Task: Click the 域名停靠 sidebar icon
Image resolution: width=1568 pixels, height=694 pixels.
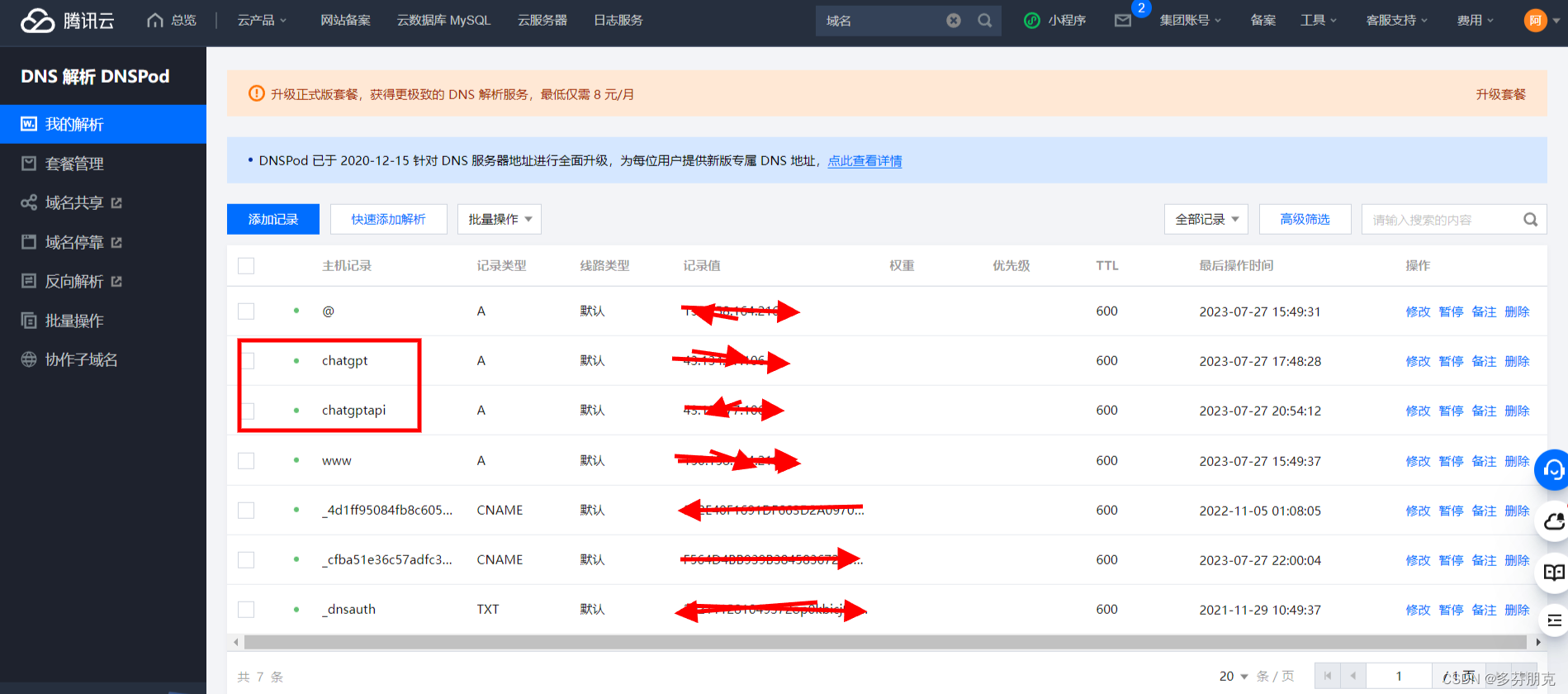Action: (29, 242)
